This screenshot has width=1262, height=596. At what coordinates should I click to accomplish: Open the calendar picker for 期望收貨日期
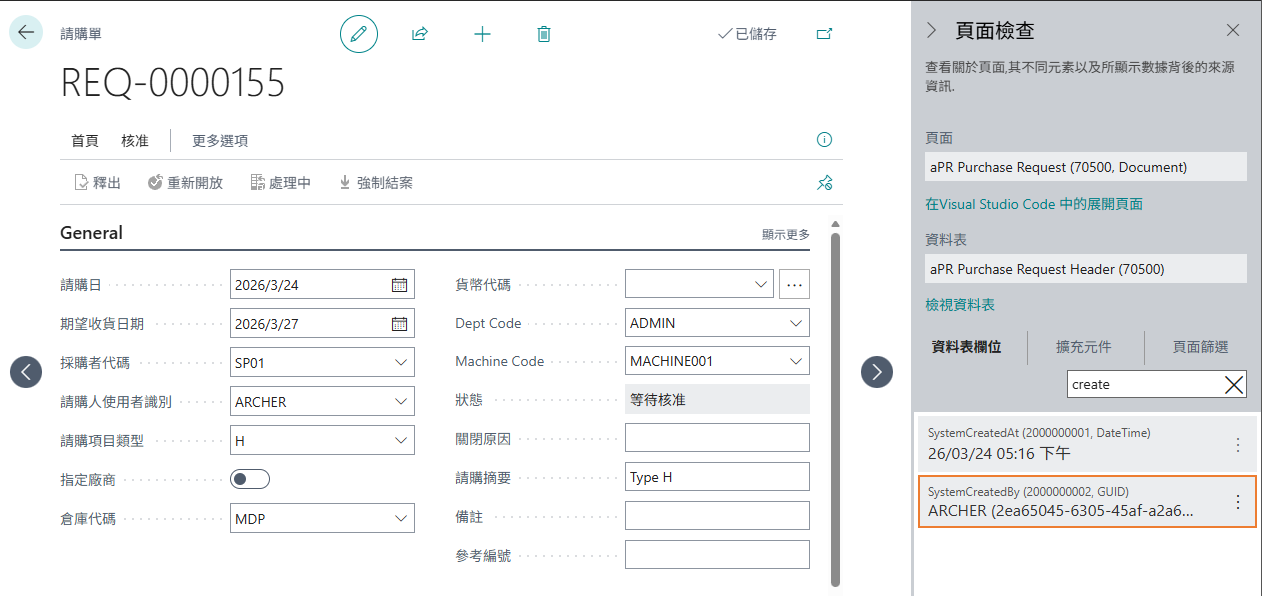[399, 323]
